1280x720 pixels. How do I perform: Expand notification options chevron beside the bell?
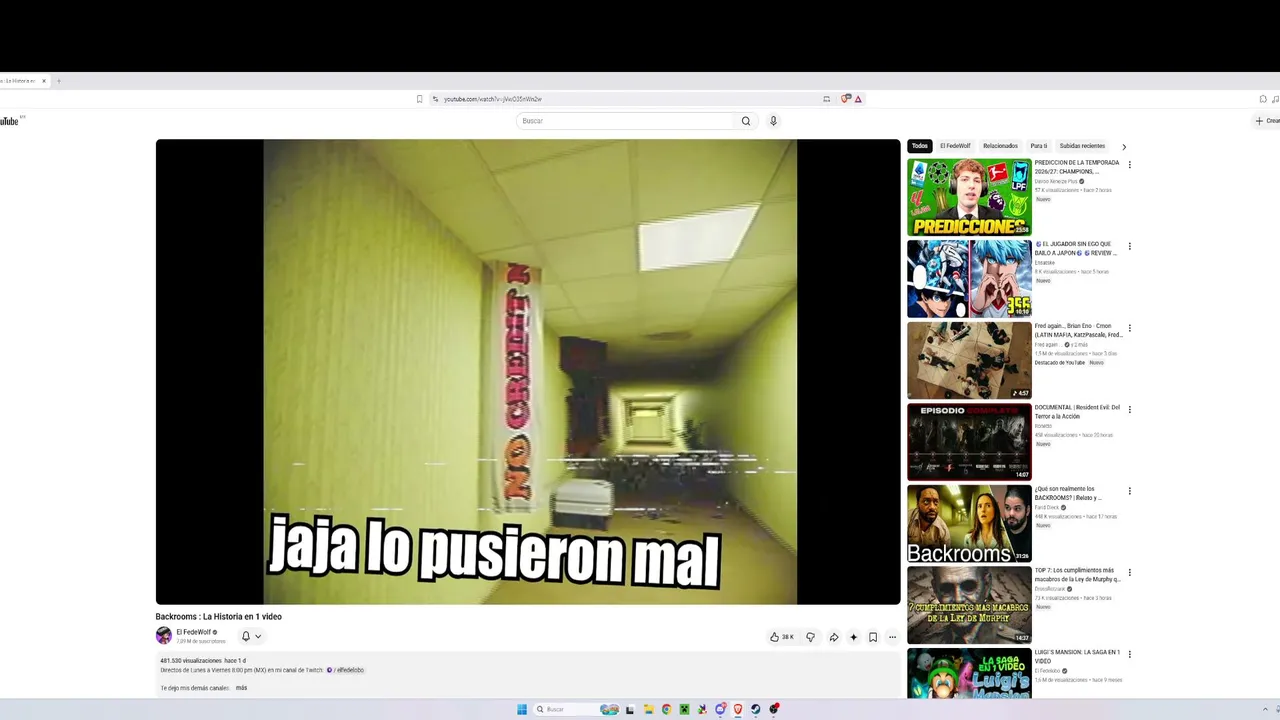click(258, 636)
